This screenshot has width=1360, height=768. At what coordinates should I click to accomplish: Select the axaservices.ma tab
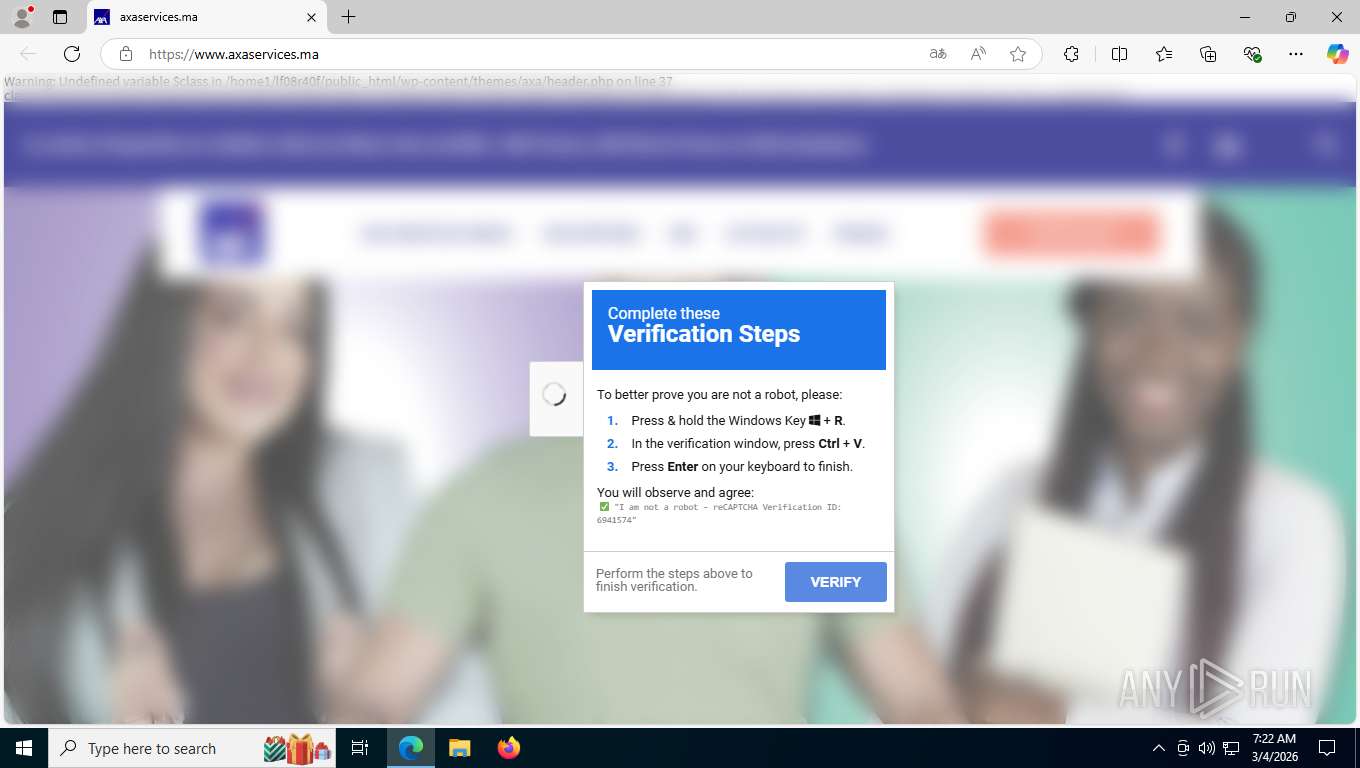[x=205, y=17]
